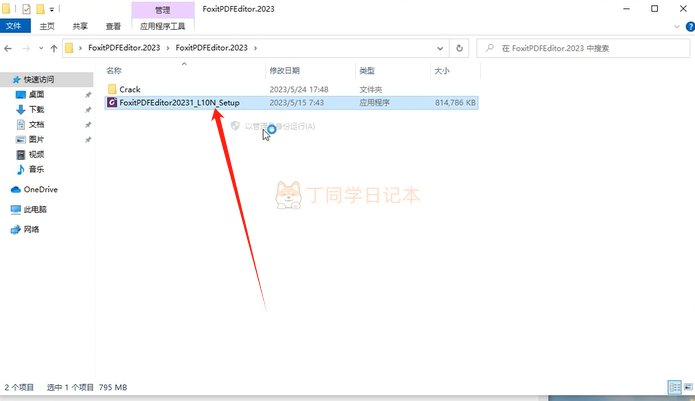Go back with the left arrow

point(8,48)
